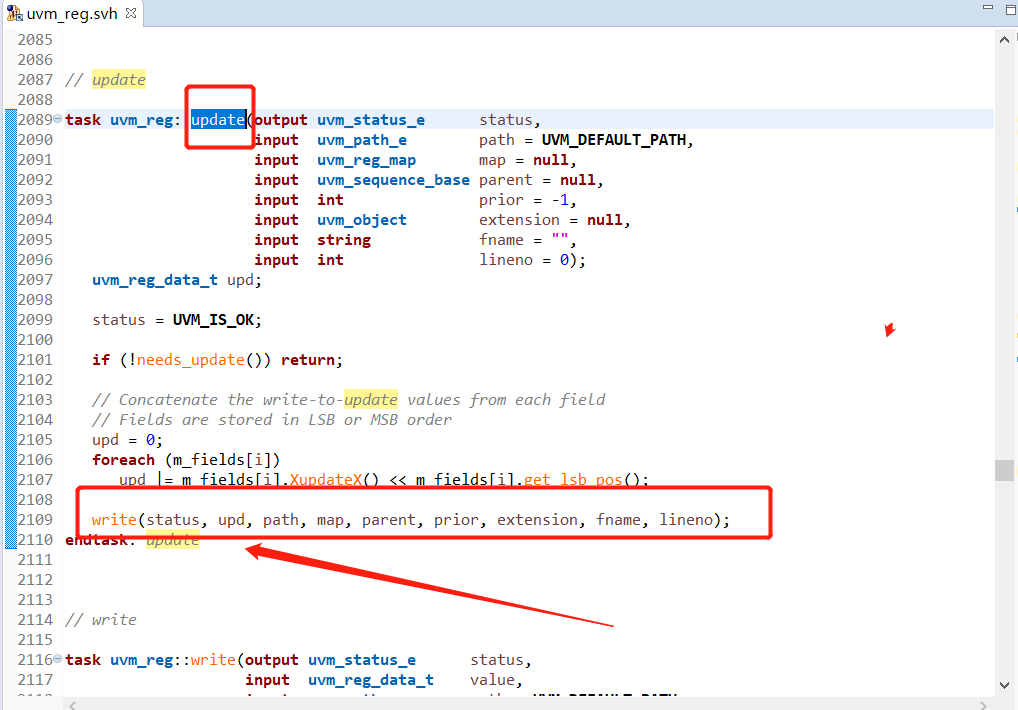Click 'uvm_path_e' type on line 2090

[362, 140]
